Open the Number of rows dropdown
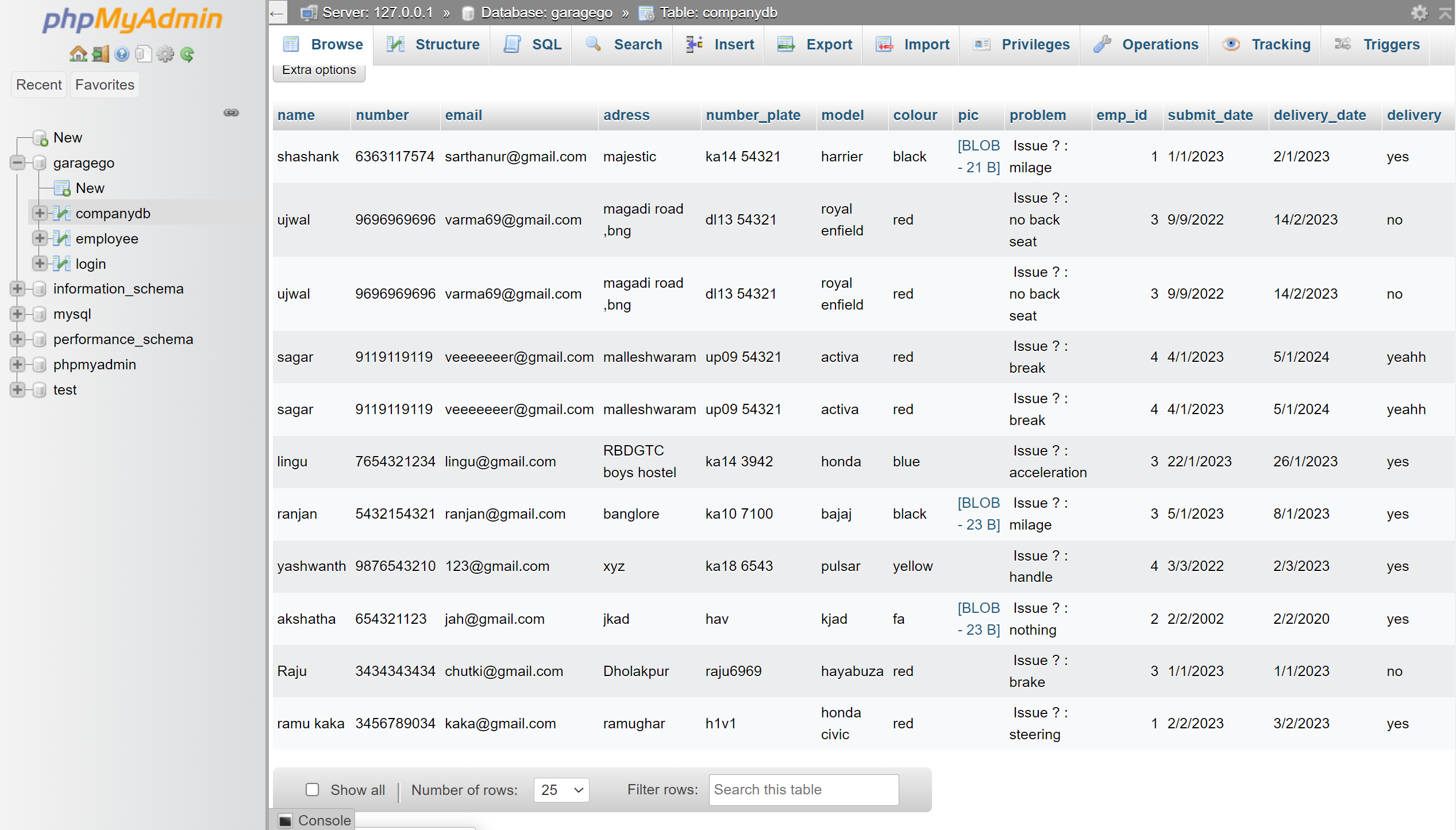 pos(561,790)
